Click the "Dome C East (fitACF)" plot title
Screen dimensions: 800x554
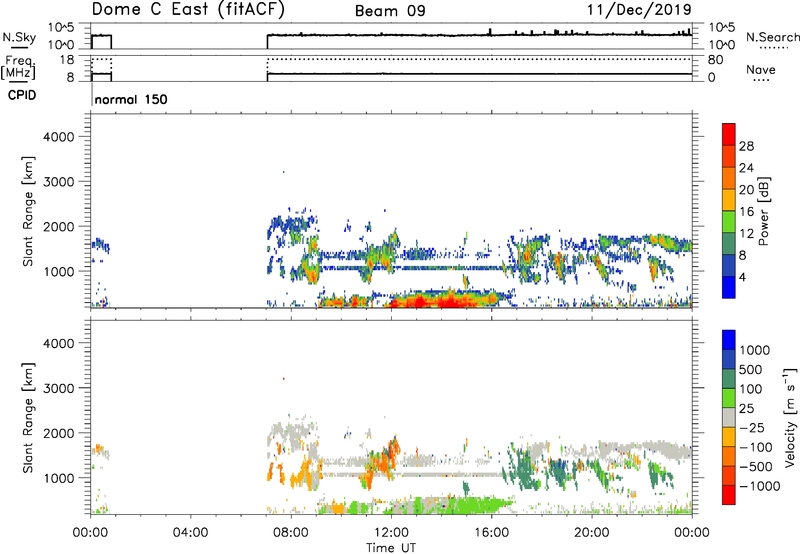188,10
